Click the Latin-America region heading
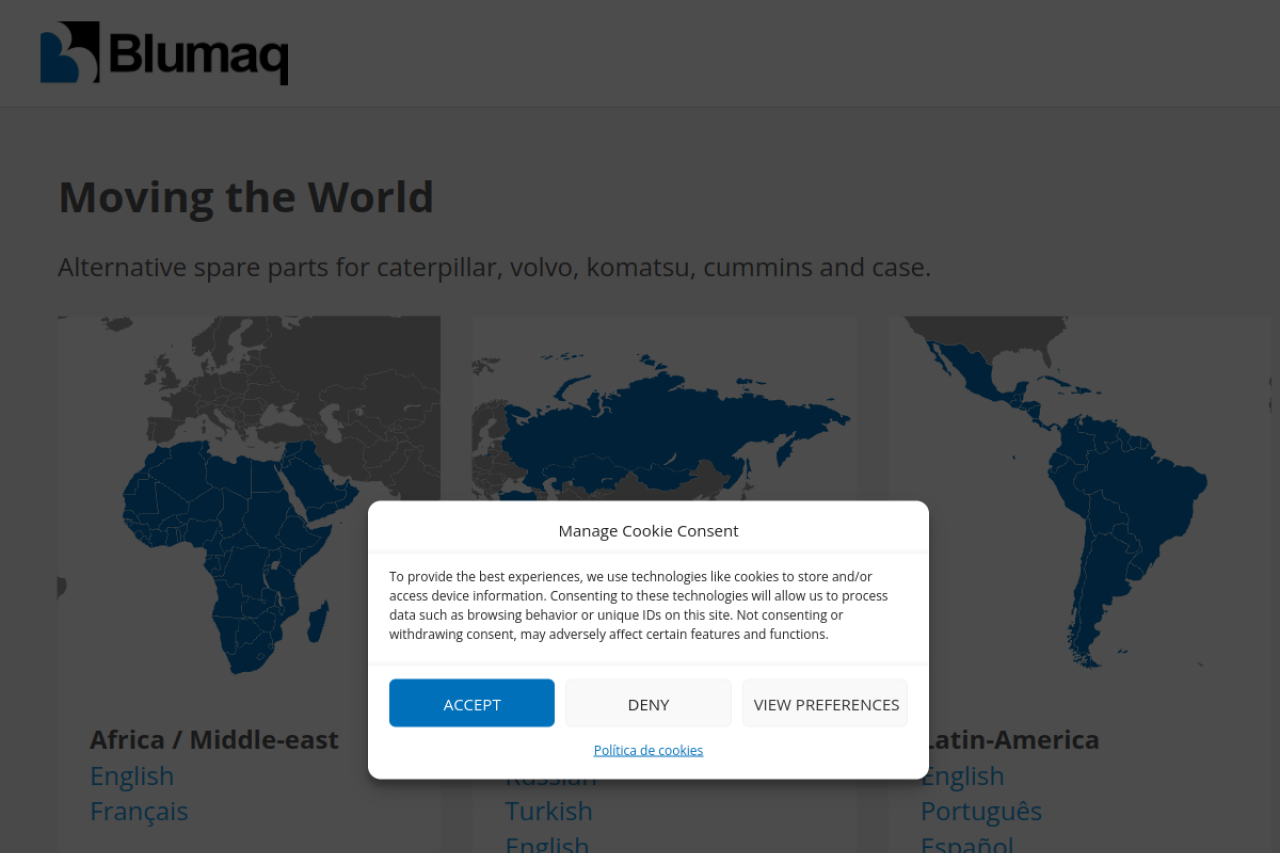 (x=1012, y=740)
